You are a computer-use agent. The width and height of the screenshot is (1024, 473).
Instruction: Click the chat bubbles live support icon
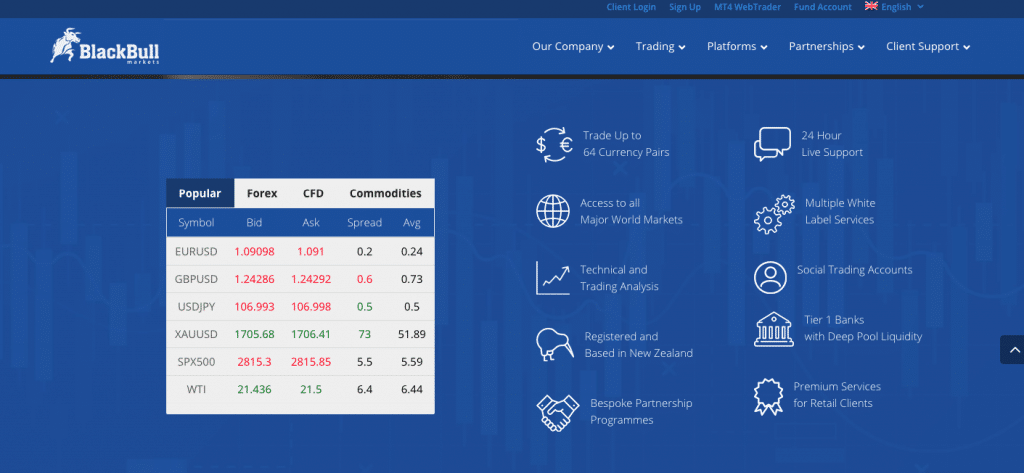point(772,144)
